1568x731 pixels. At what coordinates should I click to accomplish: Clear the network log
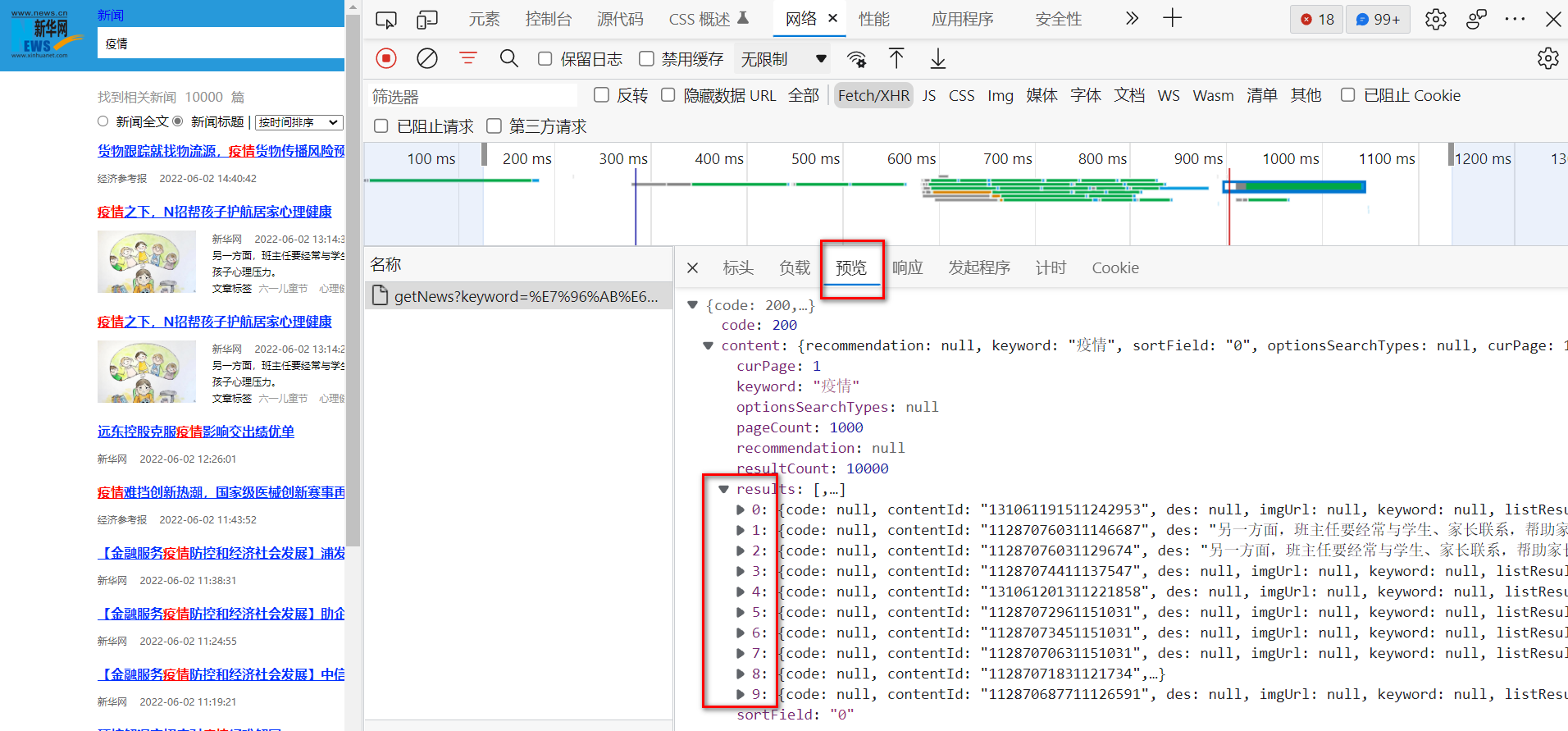coord(427,58)
